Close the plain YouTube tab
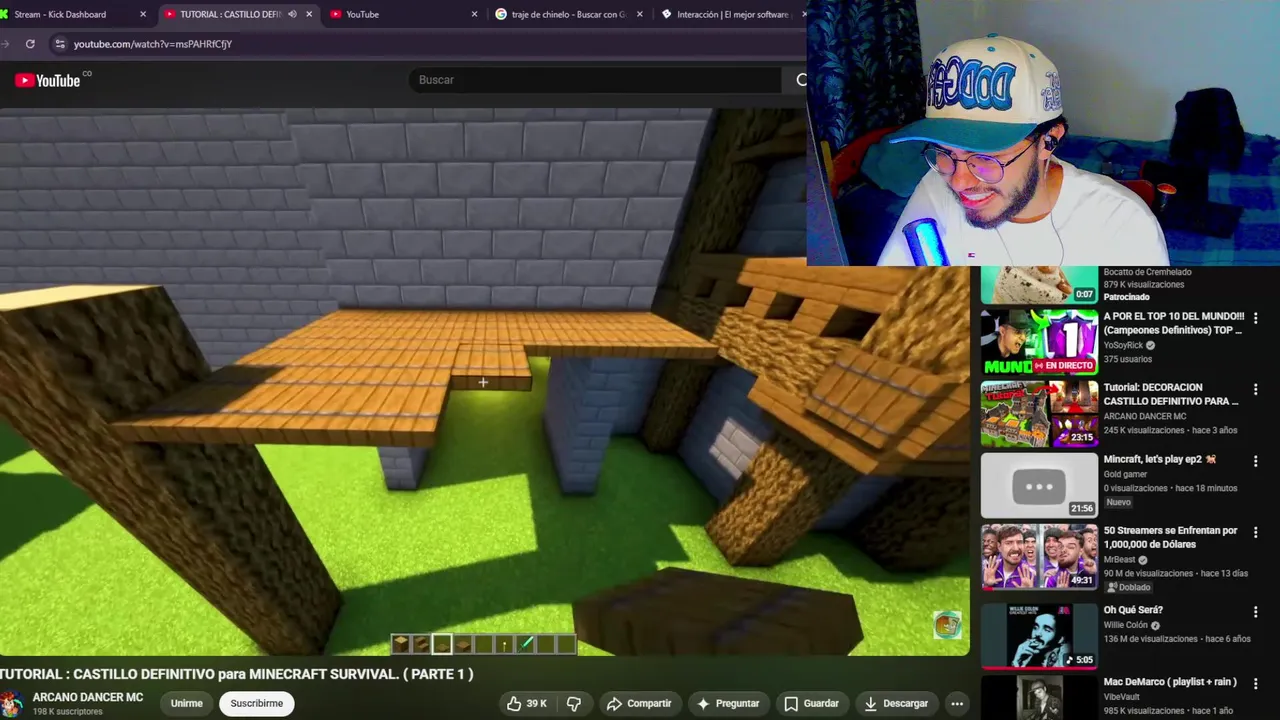Viewport: 1280px width, 720px height. (x=475, y=14)
